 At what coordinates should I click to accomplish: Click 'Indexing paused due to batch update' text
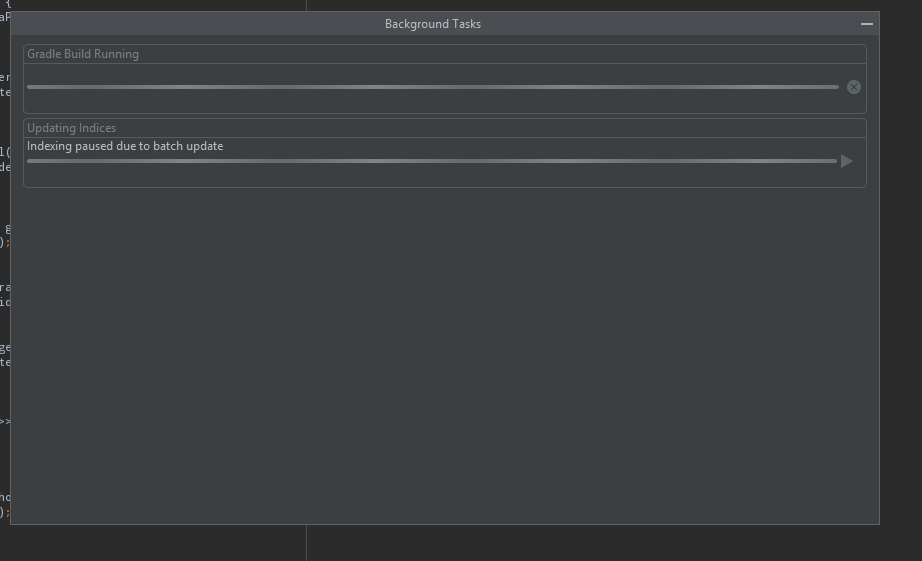click(125, 146)
